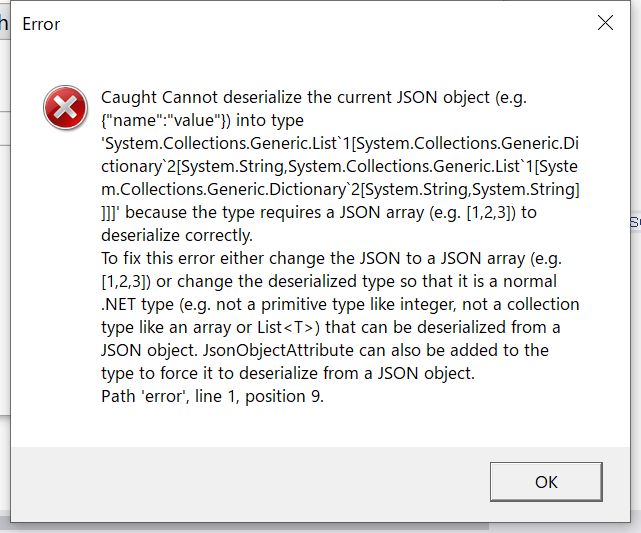Screen dimensions: 641x533
Task: Click the line starting ctionary`2[System.String
Action: point(341,166)
